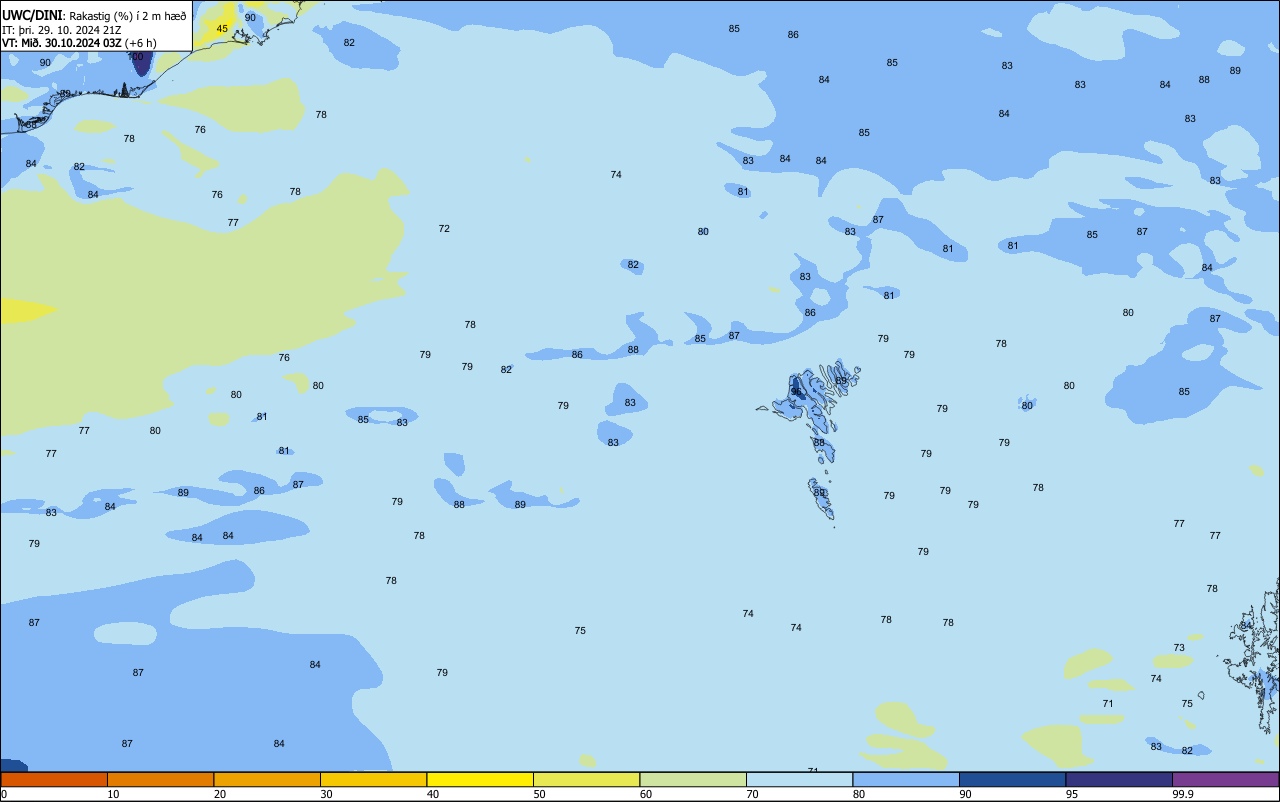The height and width of the screenshot is (802, 1280).
Task: Choose the purple legend swatch above 99.9
Action: click(x=1225, y=779)
